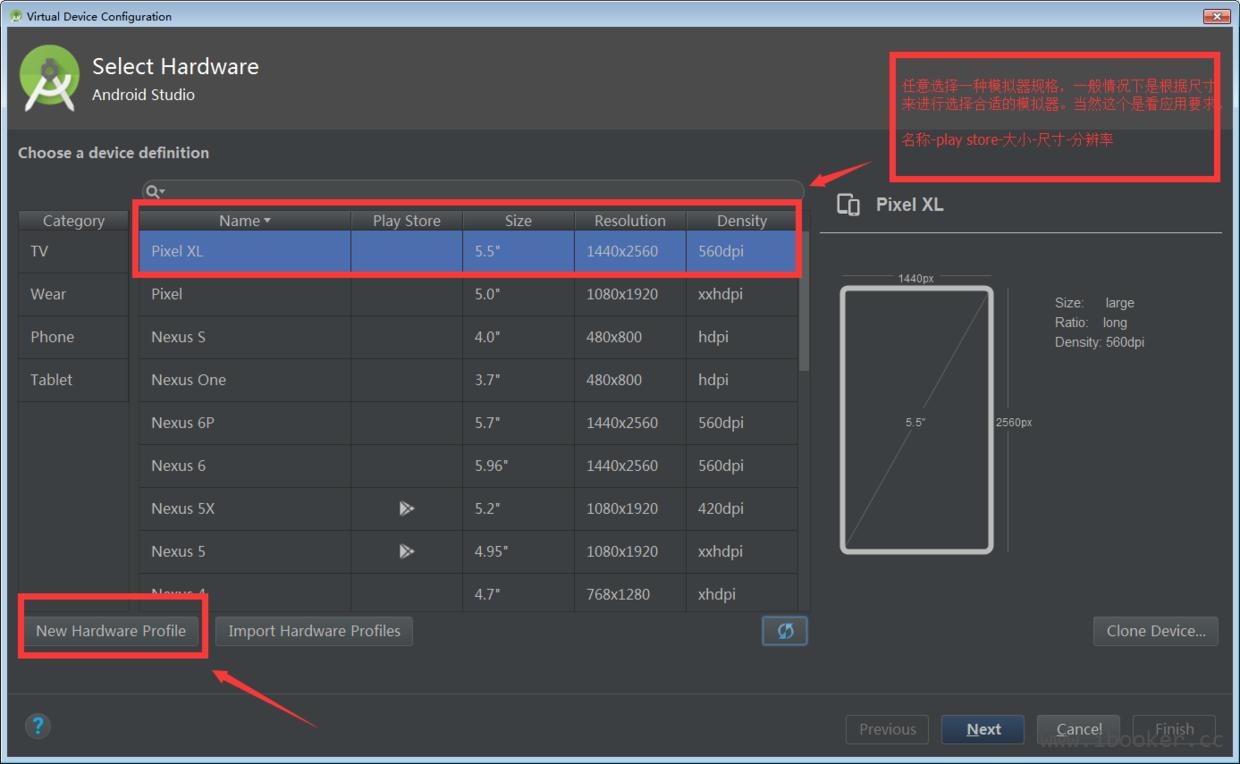Sort by Play Store column header
The image size is (1240, 764).
click(x=406, y=221)
